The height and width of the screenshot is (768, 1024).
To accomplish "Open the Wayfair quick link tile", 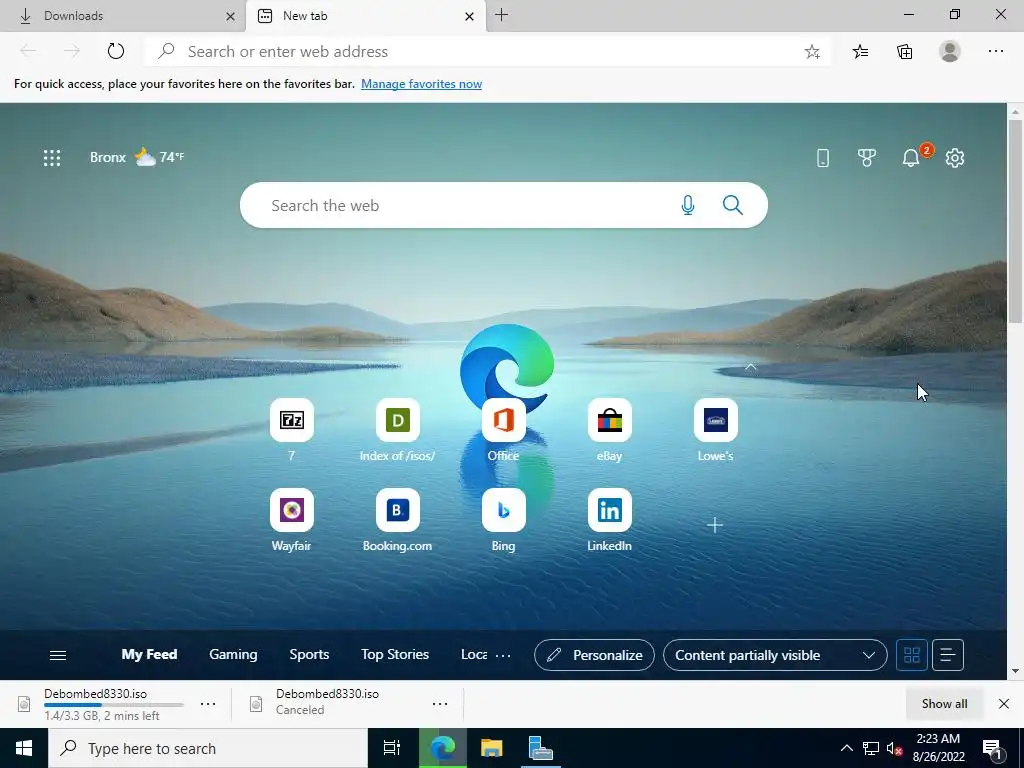I will [x=291, y=510].
